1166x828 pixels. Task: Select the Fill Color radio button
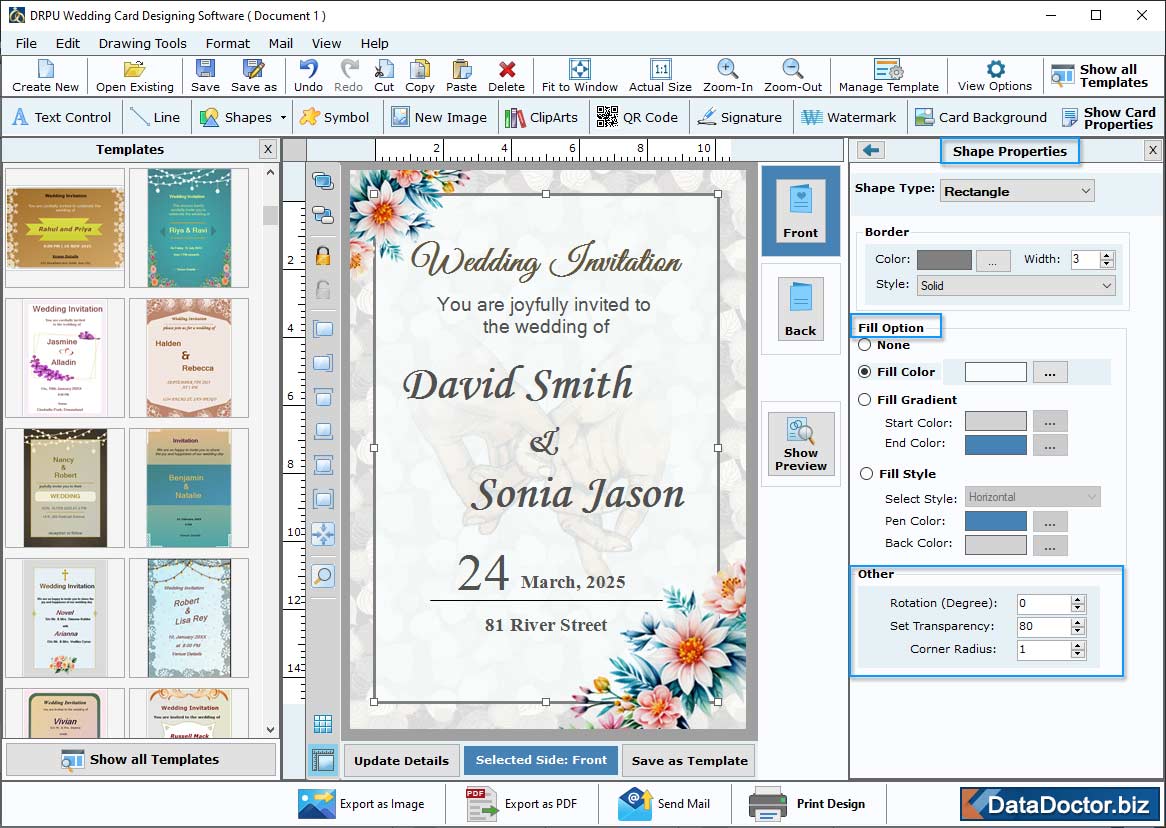[x=865, y=371]
